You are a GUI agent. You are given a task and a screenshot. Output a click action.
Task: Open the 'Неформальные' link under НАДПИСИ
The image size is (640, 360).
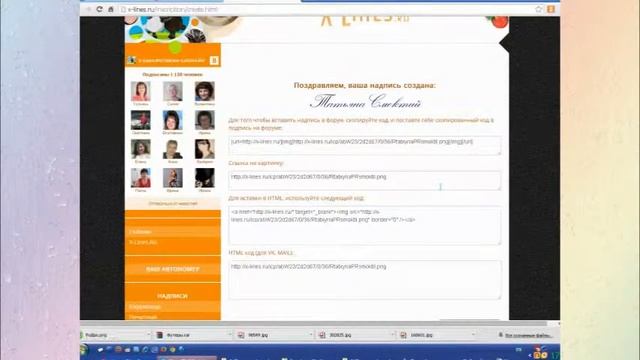[145, 307]
